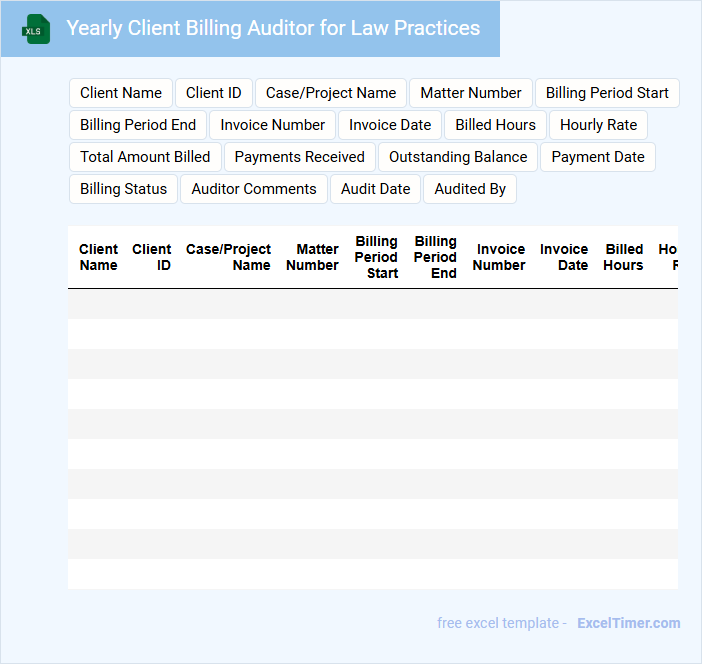Pick the Matter Number tag
This screenshot has height=664, width=702.
tap(471, 93)
